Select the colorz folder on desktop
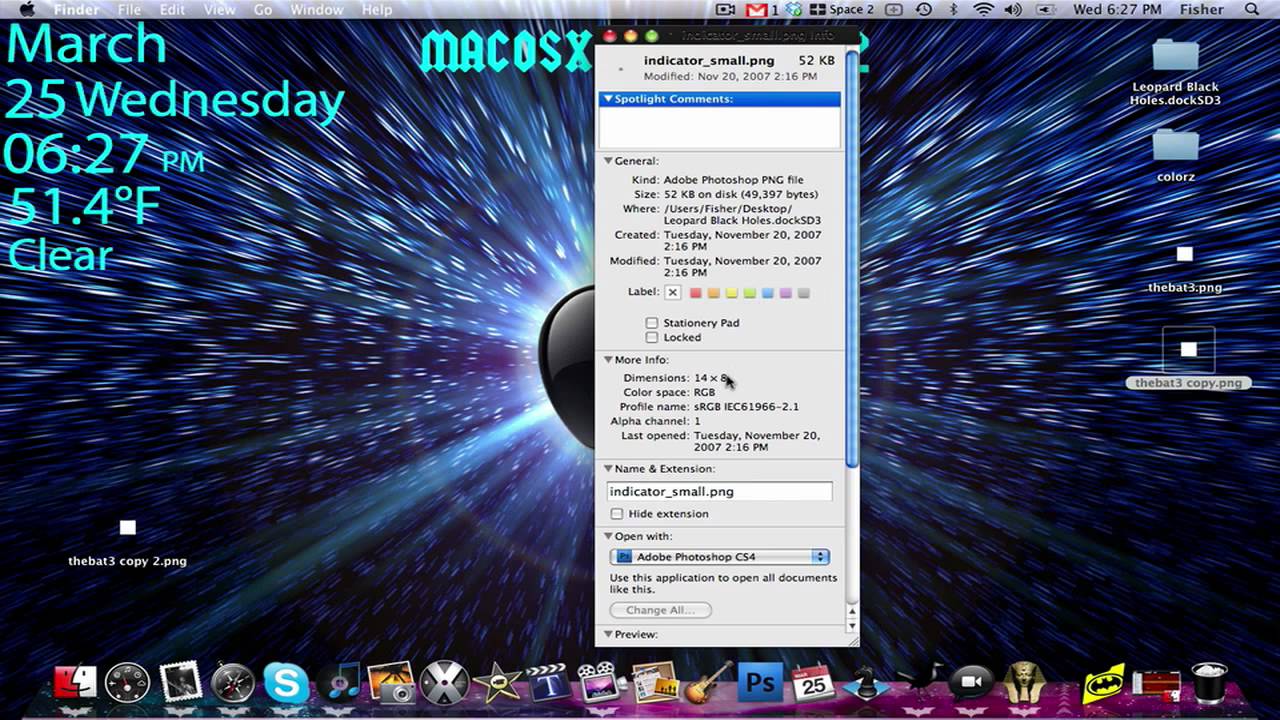The height and width of the screenshot is (720, 1280). click(1175, 155)
